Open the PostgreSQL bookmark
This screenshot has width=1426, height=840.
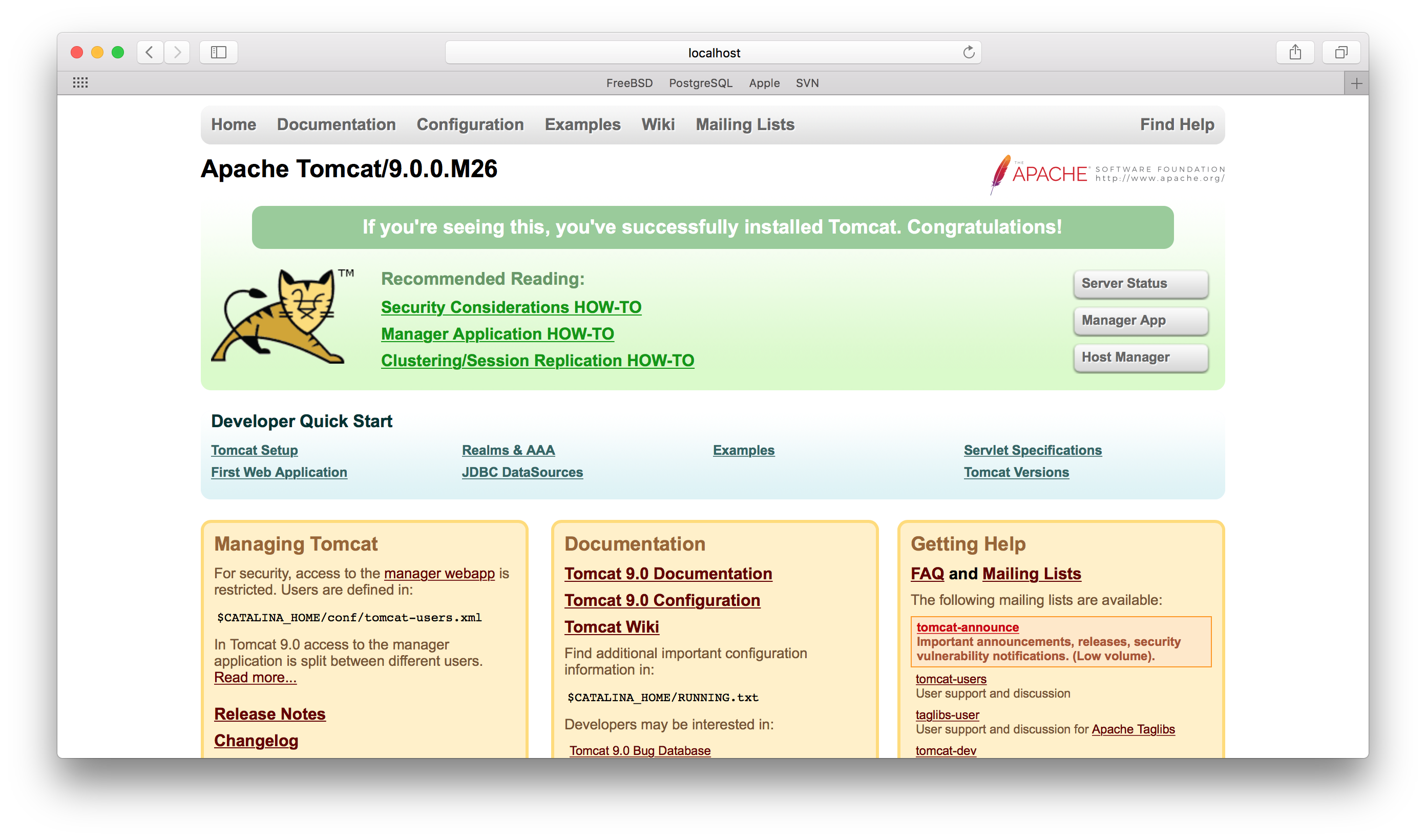(x=701, y=83)
